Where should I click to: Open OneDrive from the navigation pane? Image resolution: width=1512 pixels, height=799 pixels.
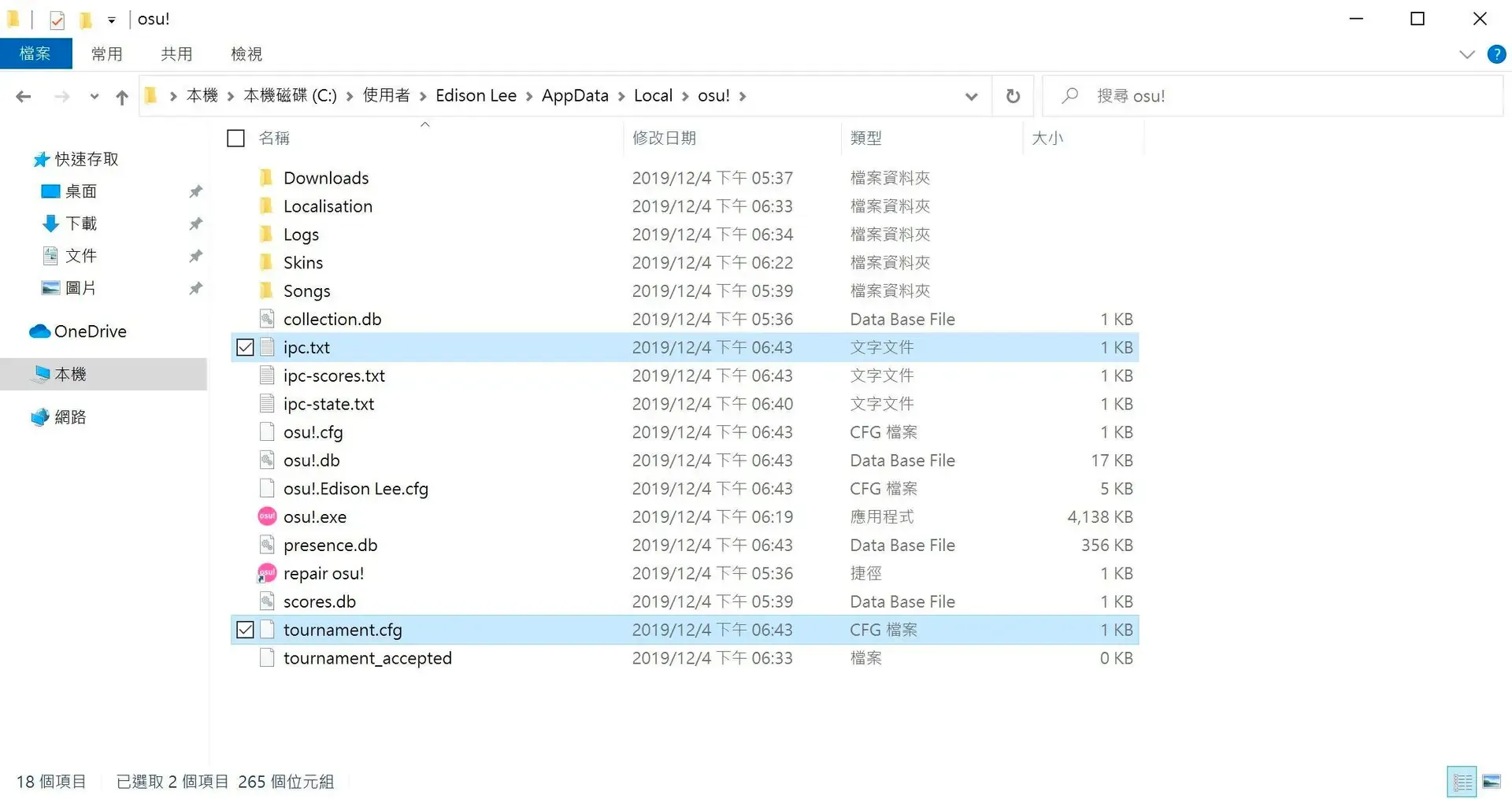(90, 331)
